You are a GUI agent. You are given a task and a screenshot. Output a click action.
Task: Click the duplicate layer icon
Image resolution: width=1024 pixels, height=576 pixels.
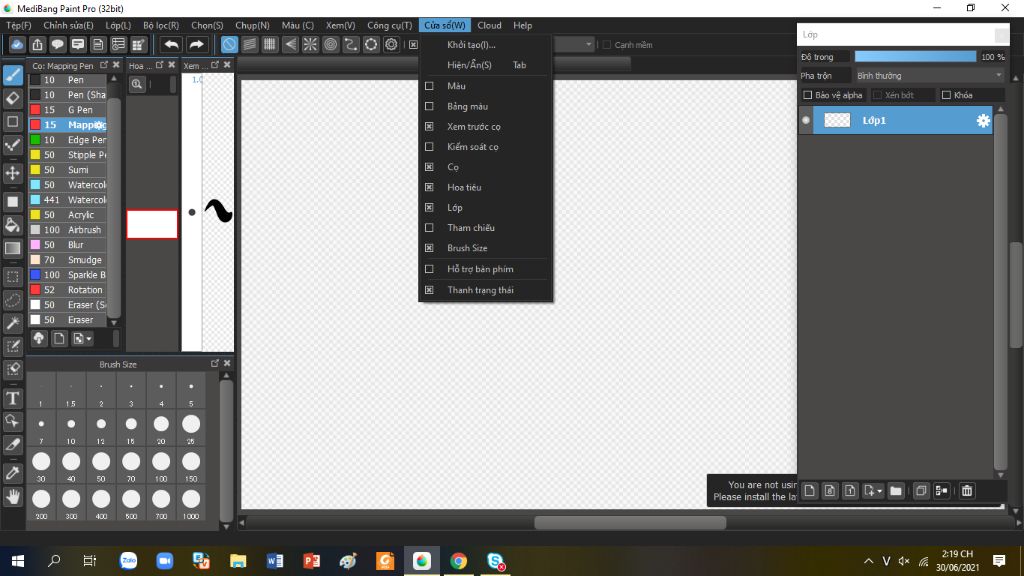coord(921,490)
